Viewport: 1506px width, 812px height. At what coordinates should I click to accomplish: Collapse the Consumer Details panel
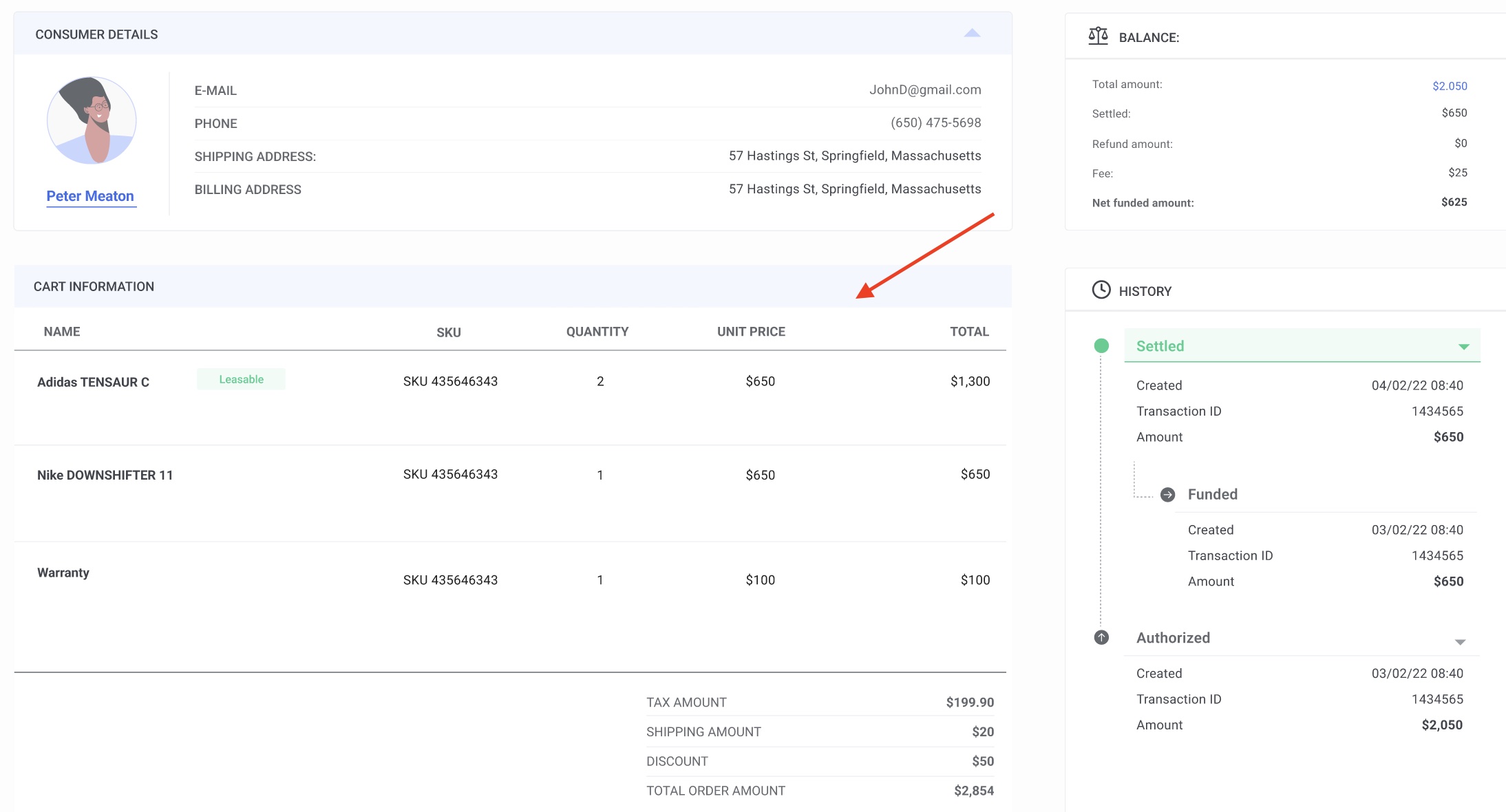[x=972, y=33]
